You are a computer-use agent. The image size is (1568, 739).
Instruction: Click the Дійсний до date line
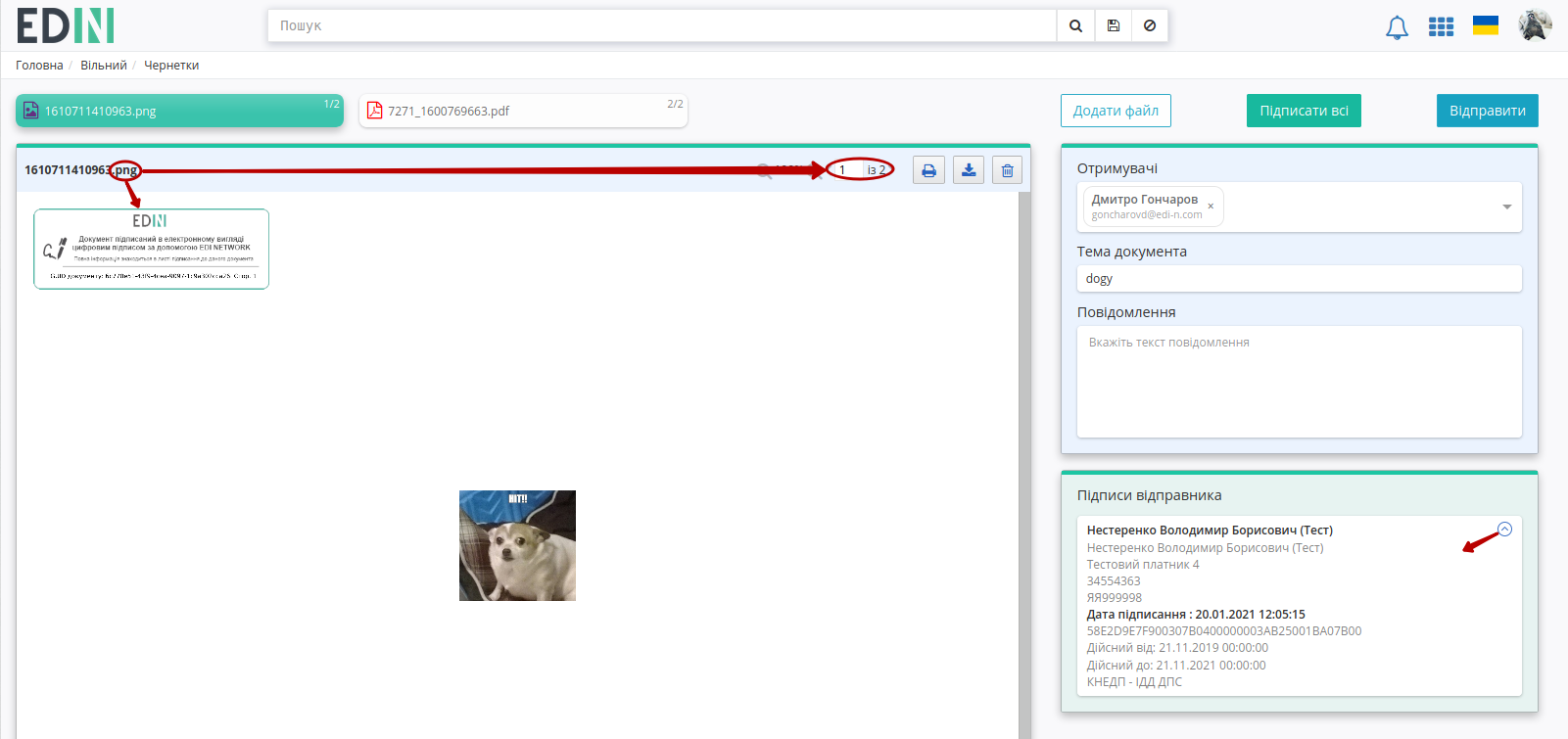pyautogui.click(x=1176, y=666)
